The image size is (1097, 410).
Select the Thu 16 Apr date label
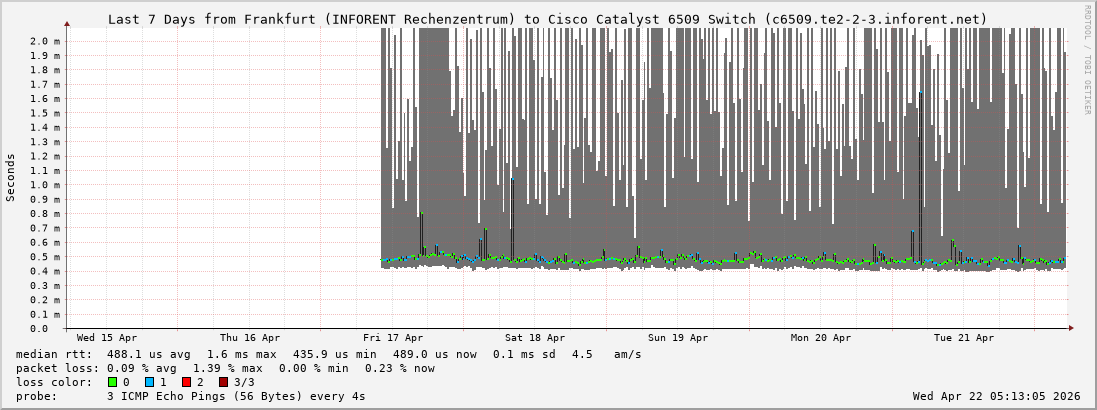[x=250, y=338]
